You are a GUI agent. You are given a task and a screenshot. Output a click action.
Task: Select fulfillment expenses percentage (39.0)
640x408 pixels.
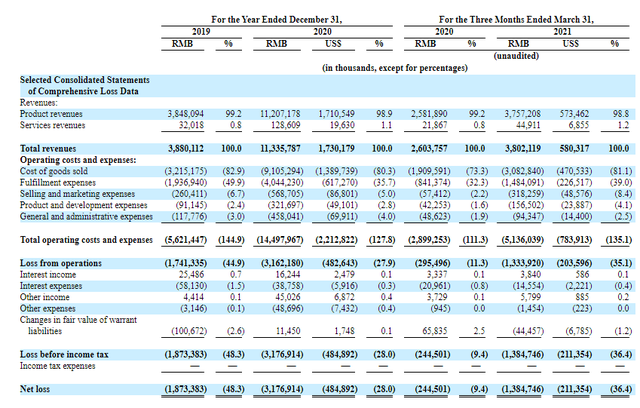click(x=621, y=182)
